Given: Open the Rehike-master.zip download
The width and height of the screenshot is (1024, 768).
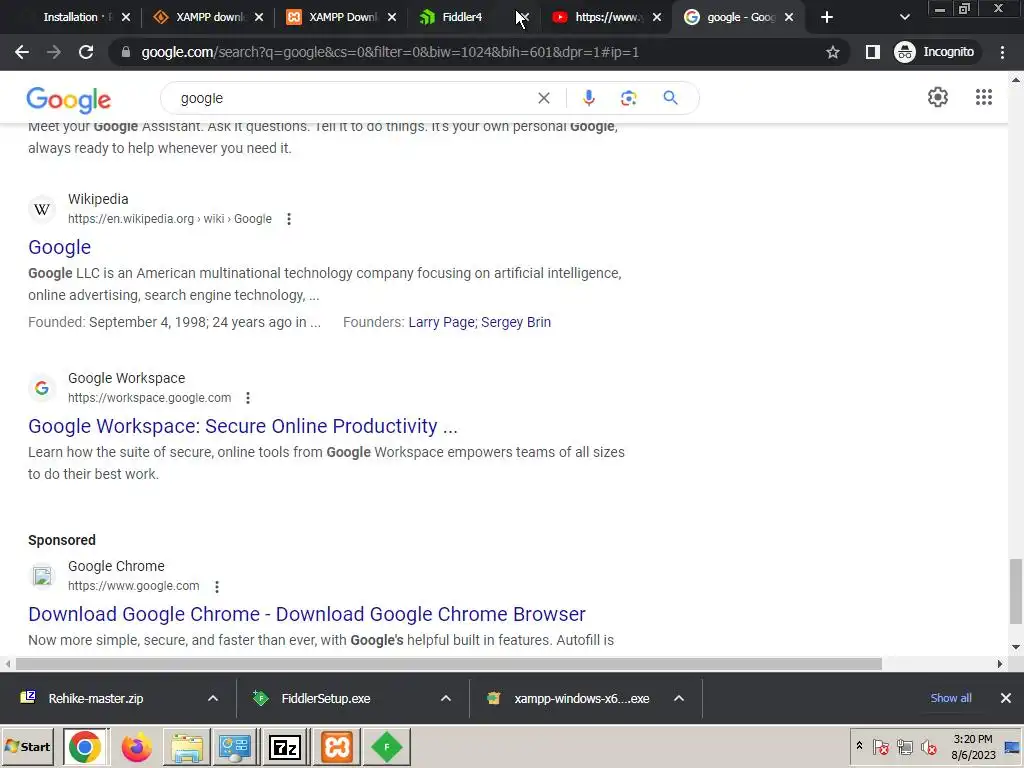Looking at the screenshot, I should [x=95, y=698].
